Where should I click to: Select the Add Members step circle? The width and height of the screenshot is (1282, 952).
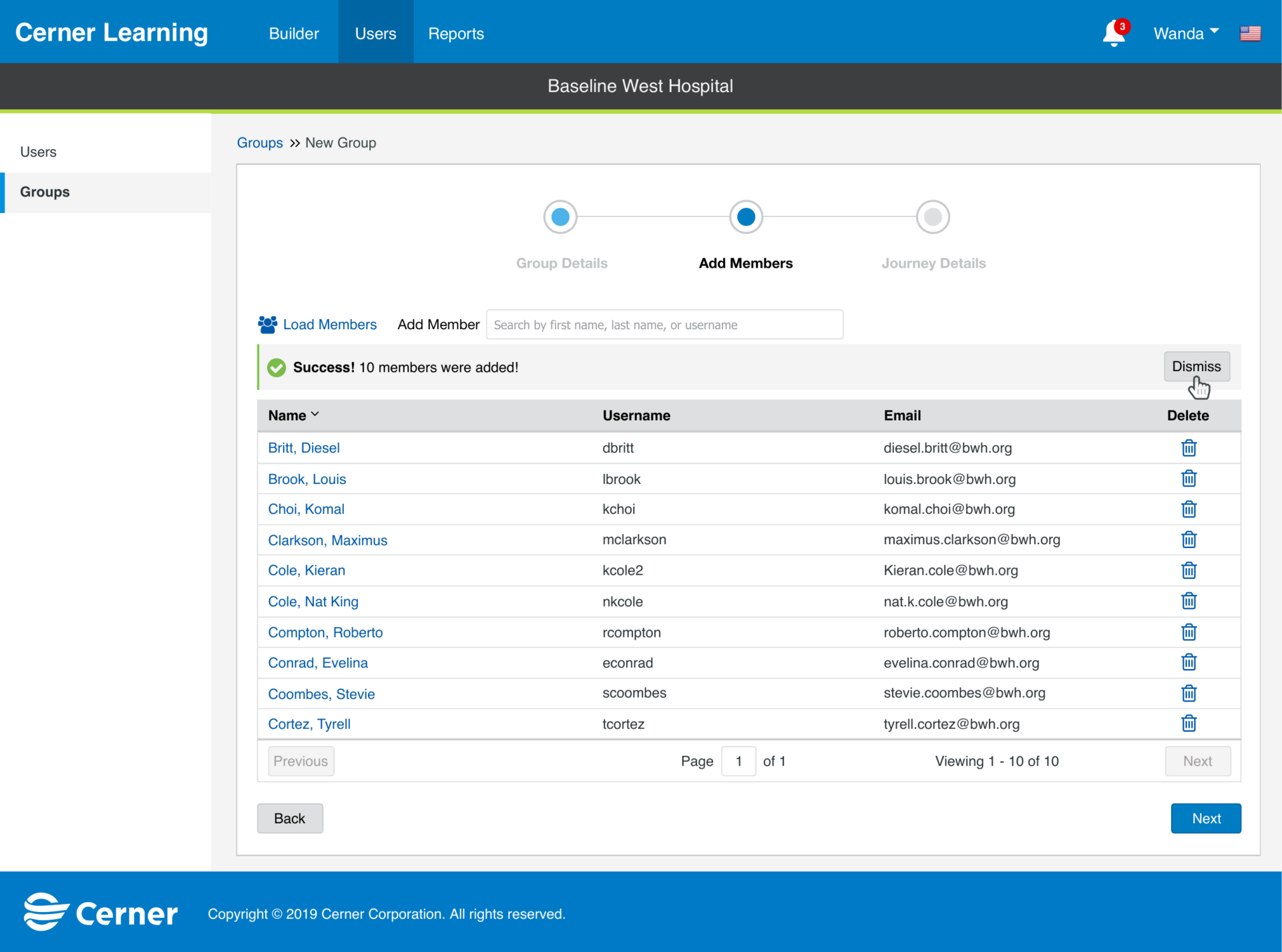point(746,217)
